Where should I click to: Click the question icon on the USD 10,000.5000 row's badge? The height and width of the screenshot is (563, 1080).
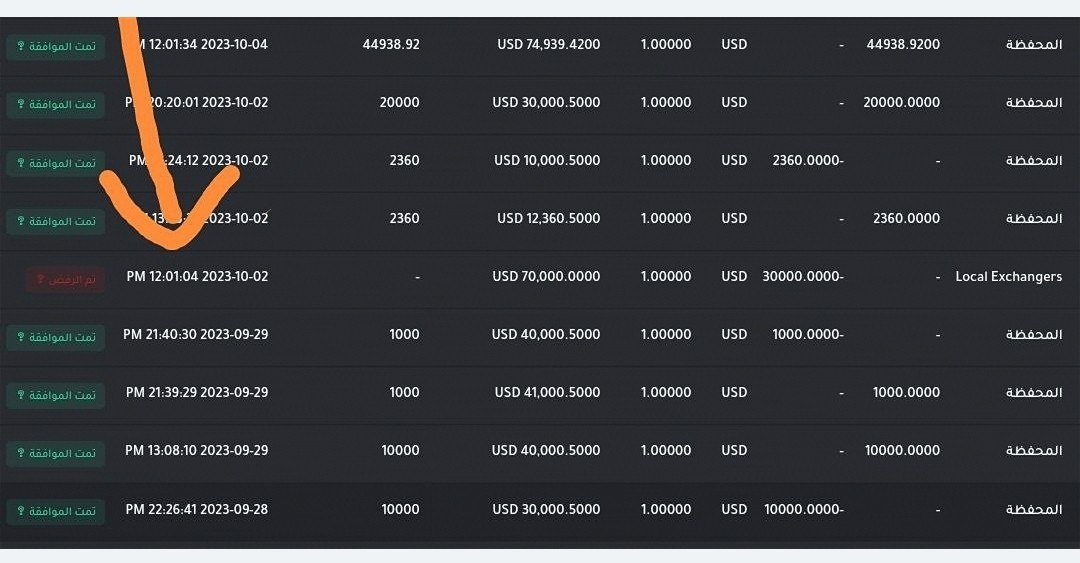pos(18,163)
